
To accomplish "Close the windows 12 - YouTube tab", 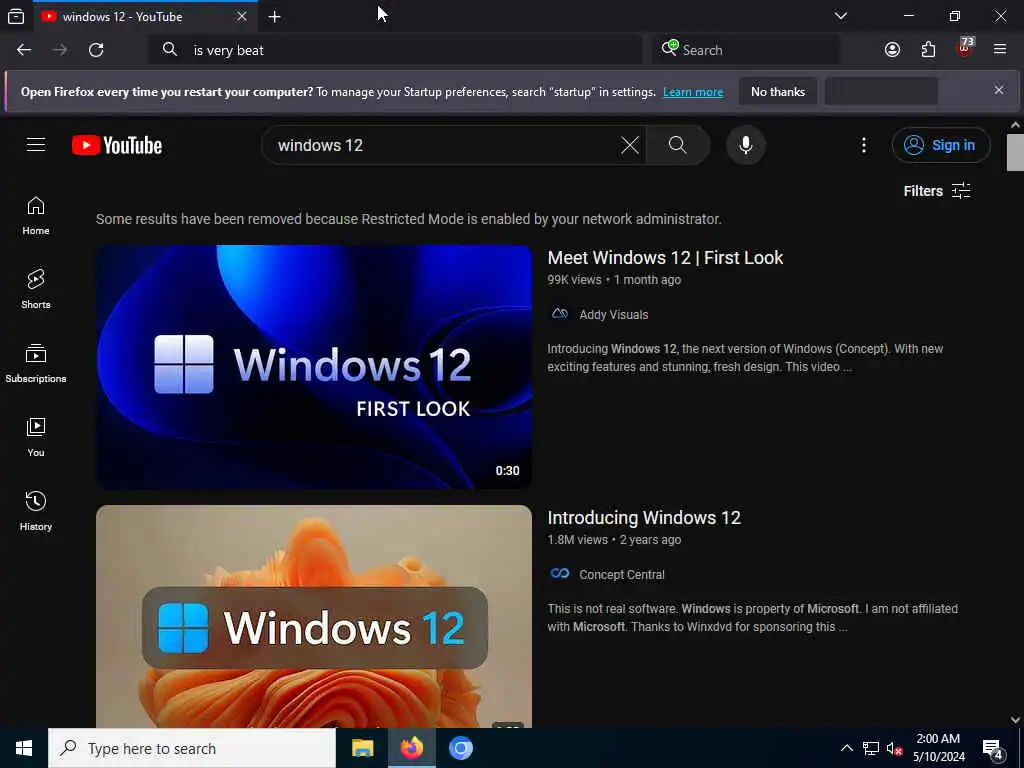I will point(242,16).
